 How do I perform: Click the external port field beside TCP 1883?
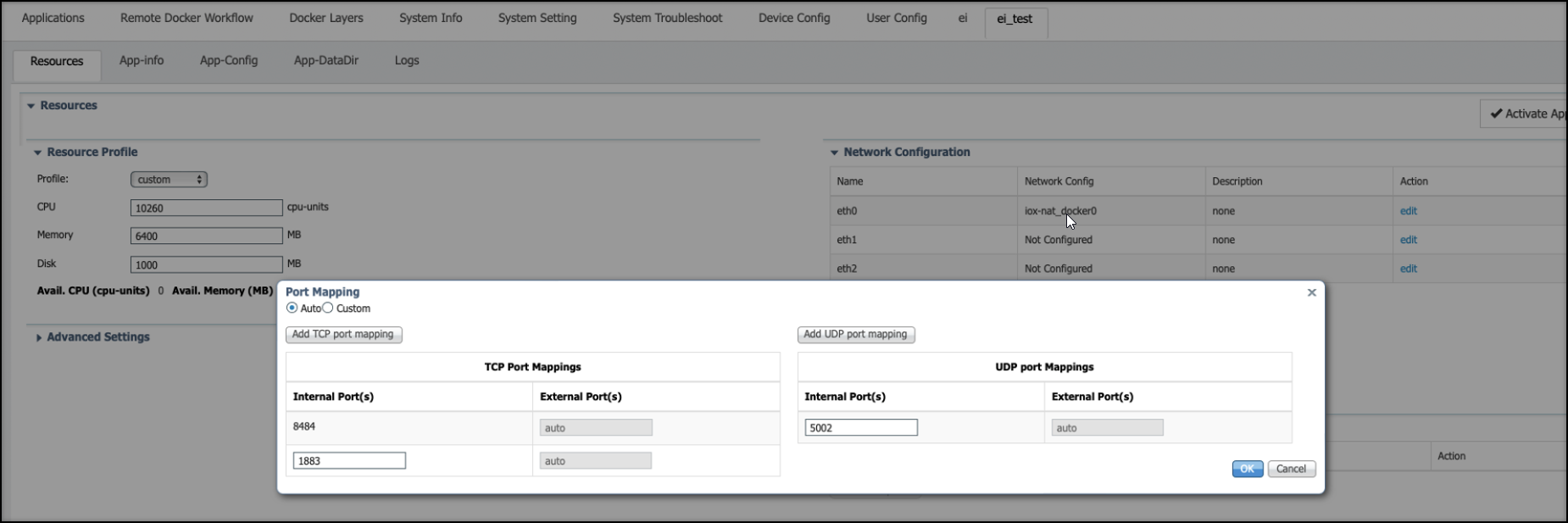[596, 460]
